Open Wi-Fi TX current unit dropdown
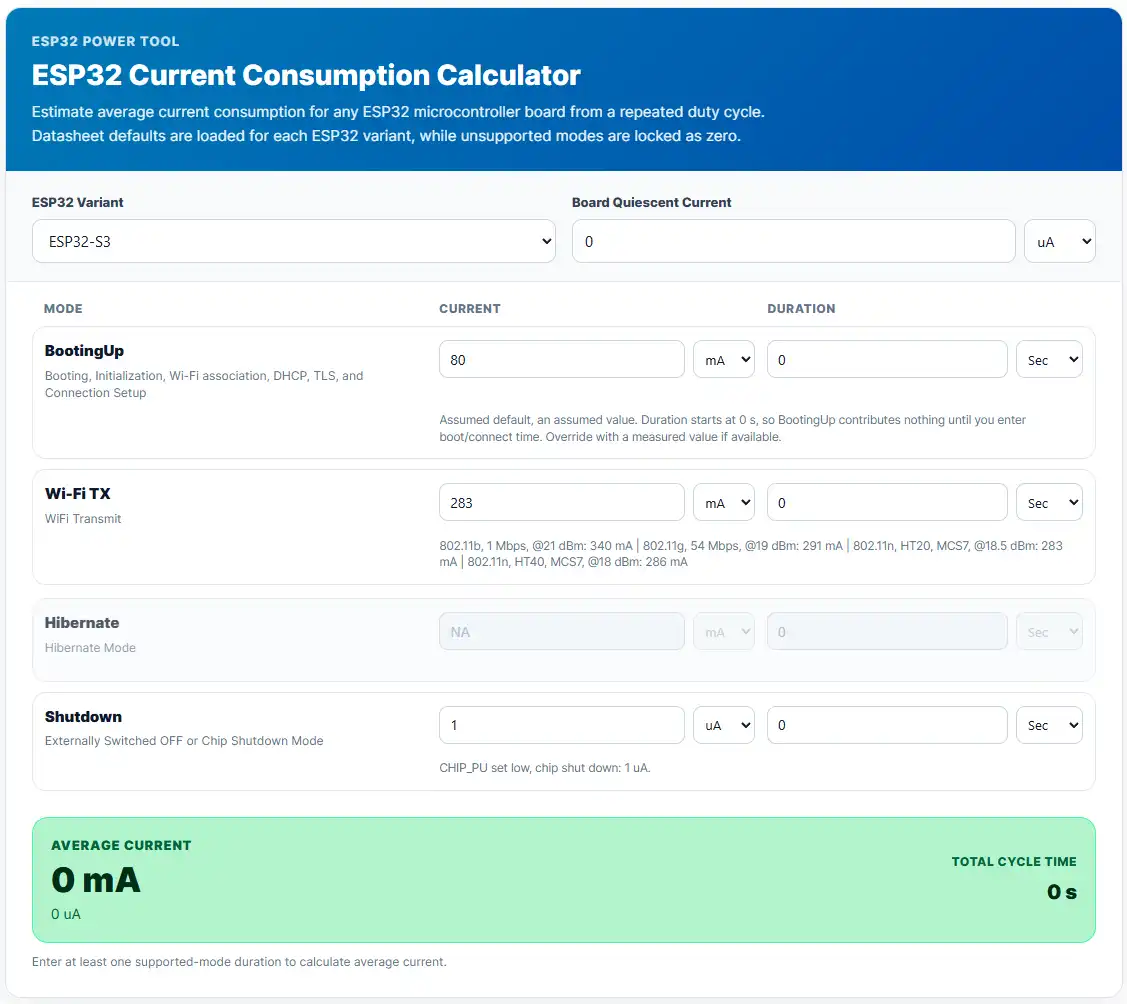 point(724,502)
